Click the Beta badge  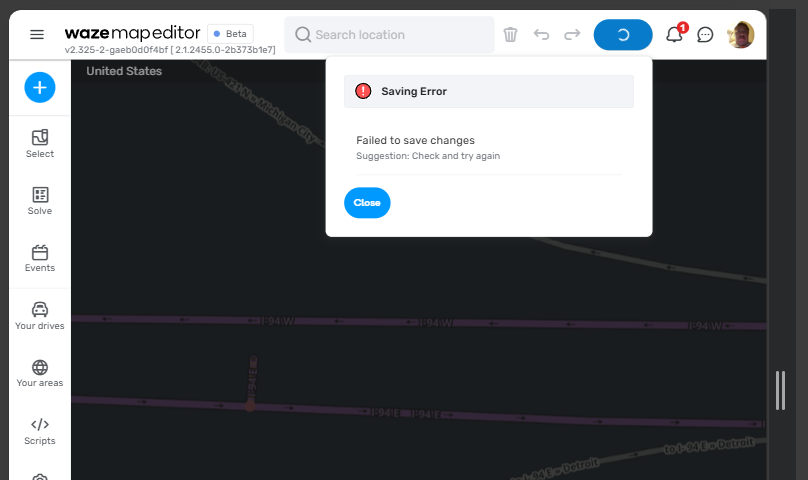pos(230,34)
